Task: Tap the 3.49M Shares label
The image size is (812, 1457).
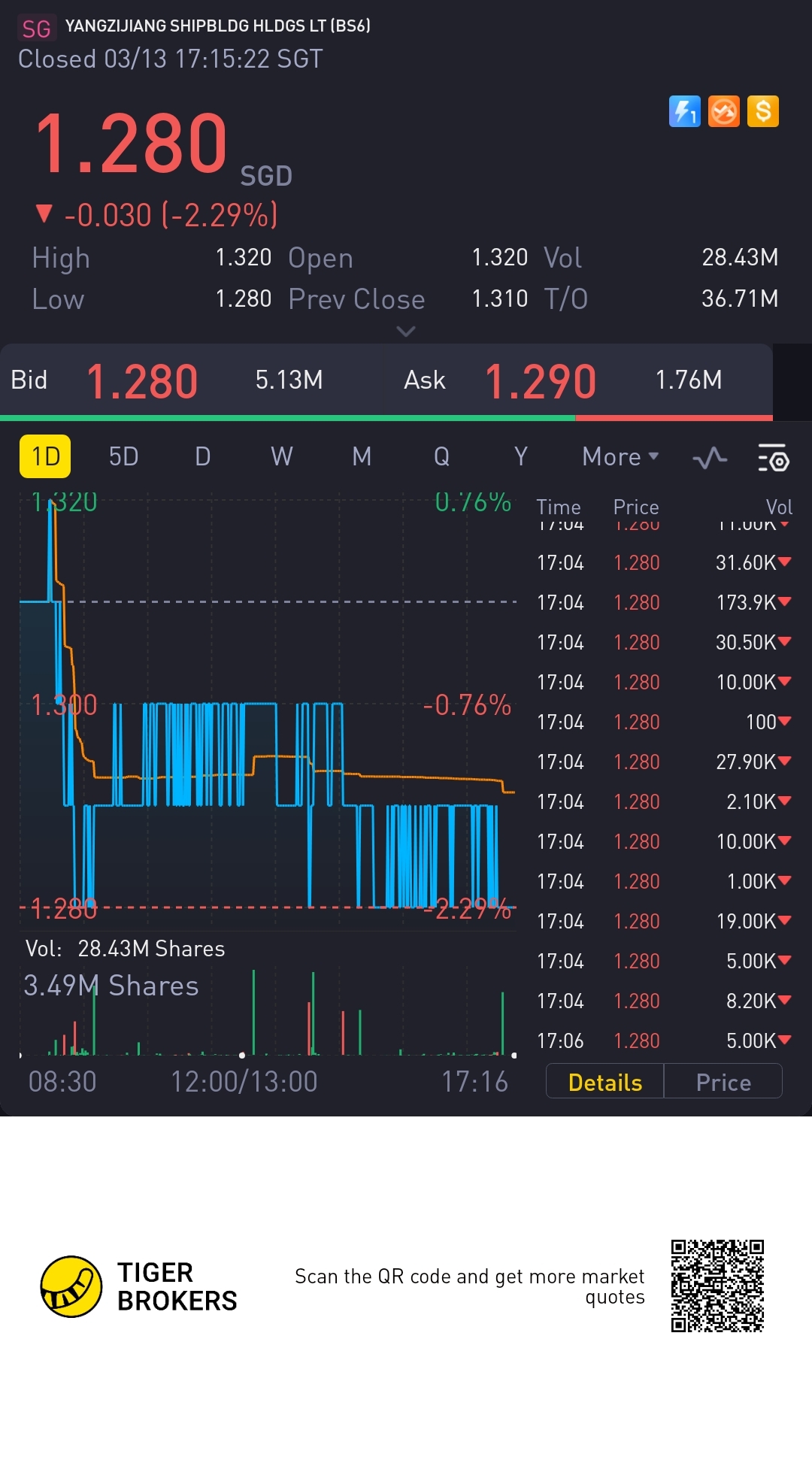Action: coord(111,986)
